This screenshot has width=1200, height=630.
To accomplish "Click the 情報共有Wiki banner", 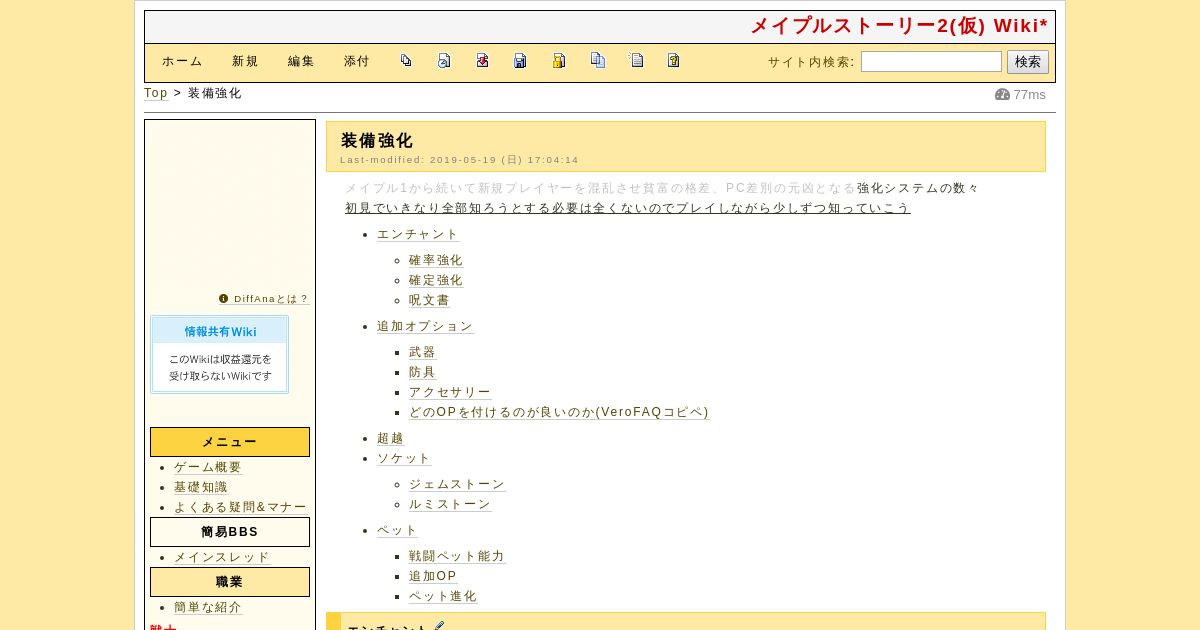I will click(219, 354).
